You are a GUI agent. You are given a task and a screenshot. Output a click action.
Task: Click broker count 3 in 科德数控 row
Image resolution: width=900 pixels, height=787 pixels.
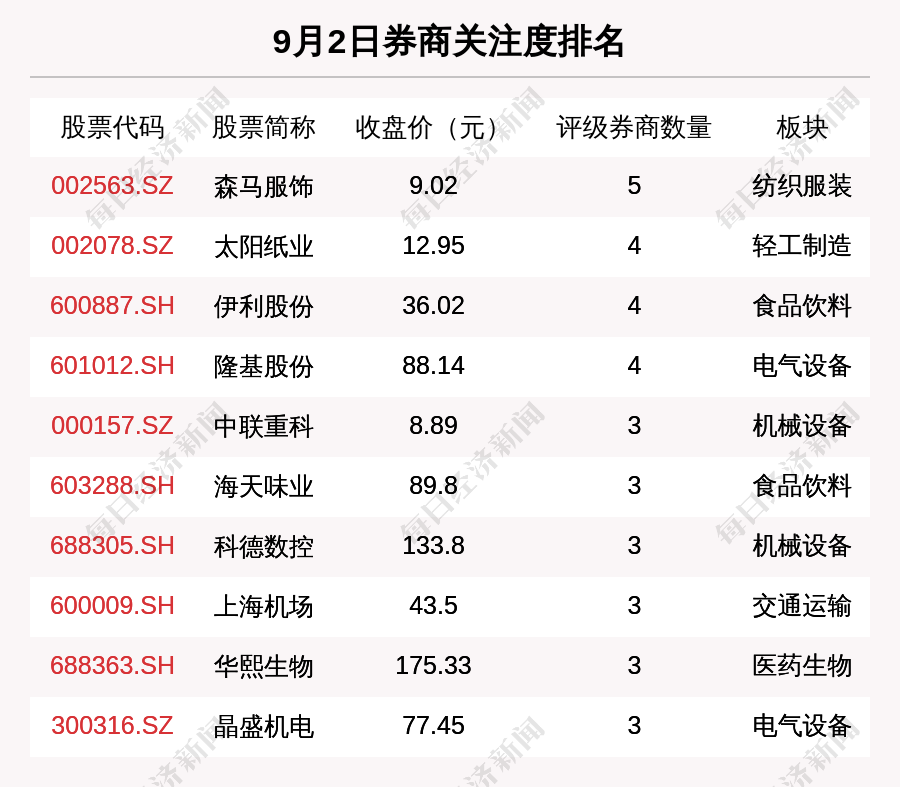(634, 545)
